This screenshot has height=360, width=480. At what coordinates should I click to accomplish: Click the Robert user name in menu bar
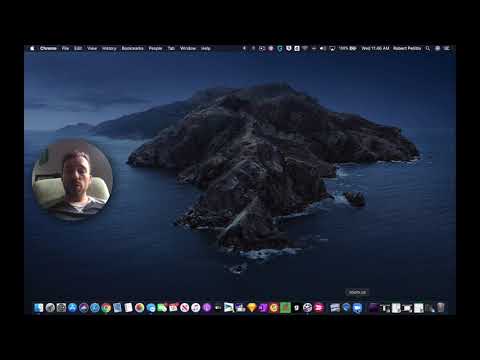pos(407,48)
